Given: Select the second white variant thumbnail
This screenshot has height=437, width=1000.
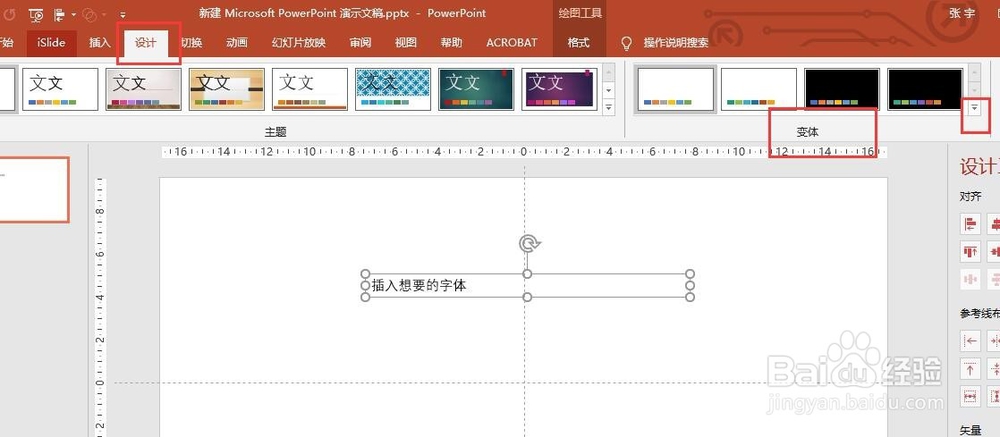Looking at the screenshot, I should coord(759,89).
